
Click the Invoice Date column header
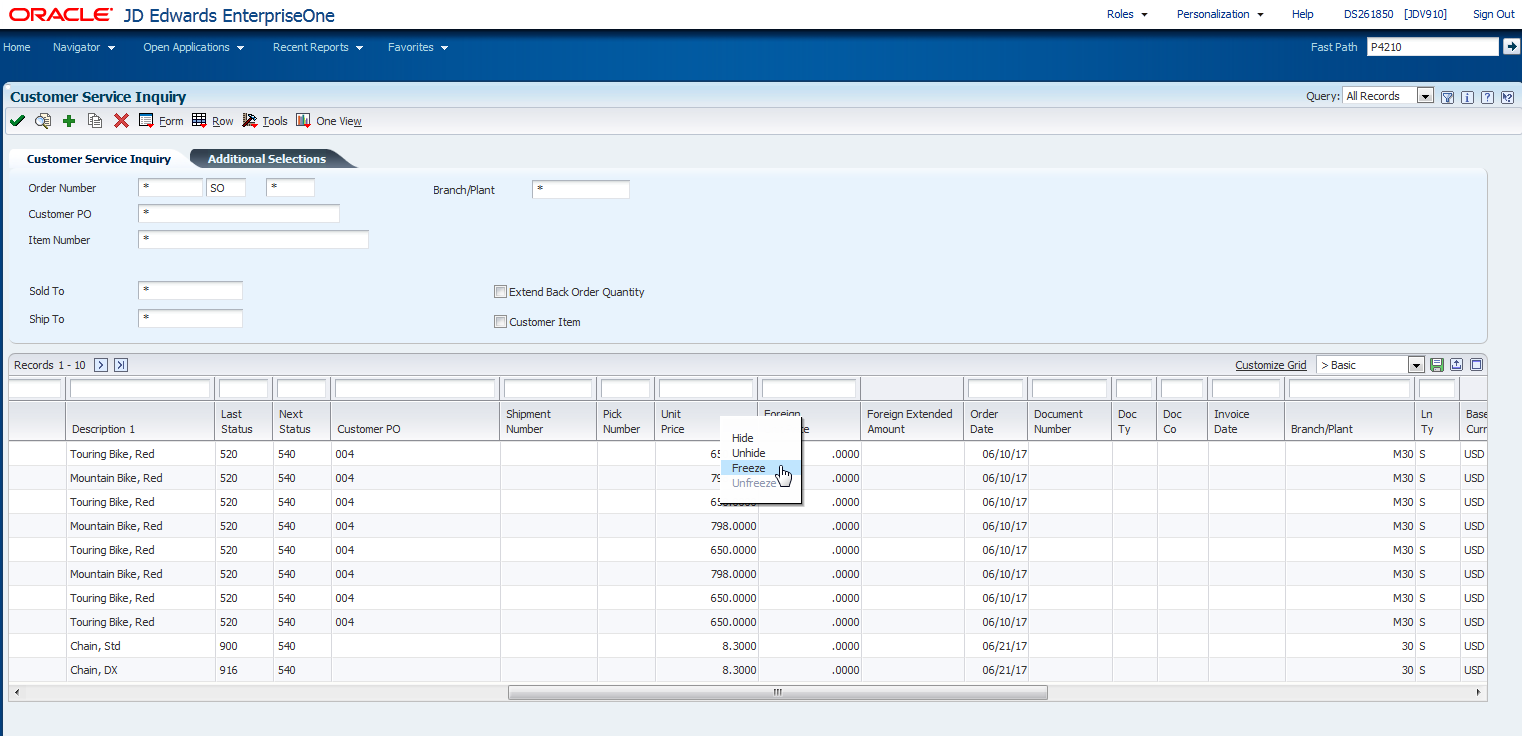(x=1246, y=421)
